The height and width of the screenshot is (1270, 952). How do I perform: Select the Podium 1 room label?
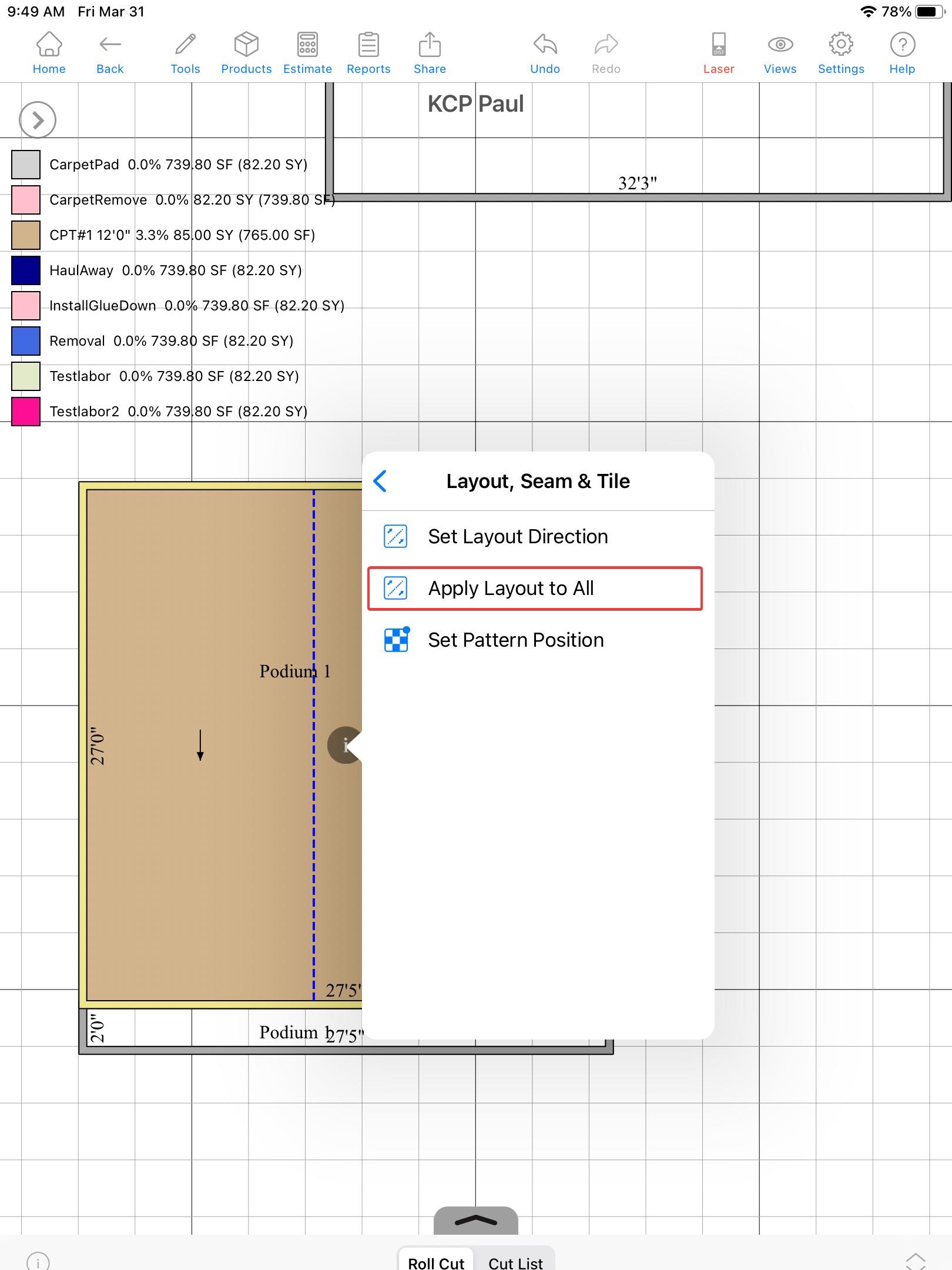click(295, 671)
